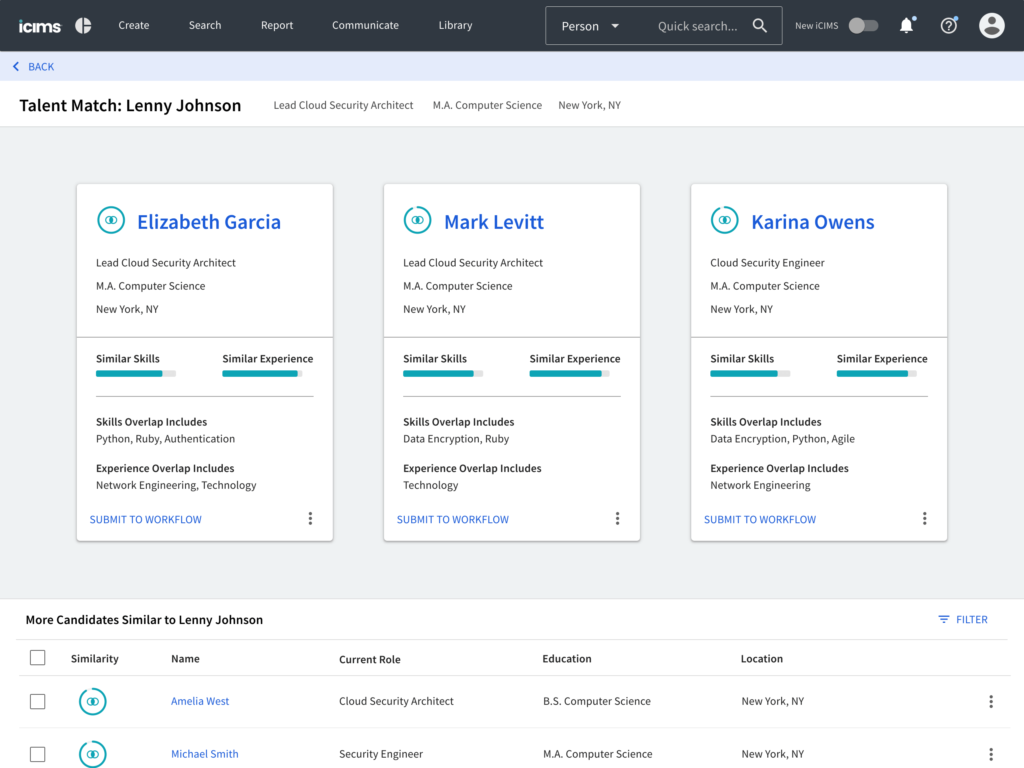Click Karina Owens' Similar Skills bar

point(749,374)
